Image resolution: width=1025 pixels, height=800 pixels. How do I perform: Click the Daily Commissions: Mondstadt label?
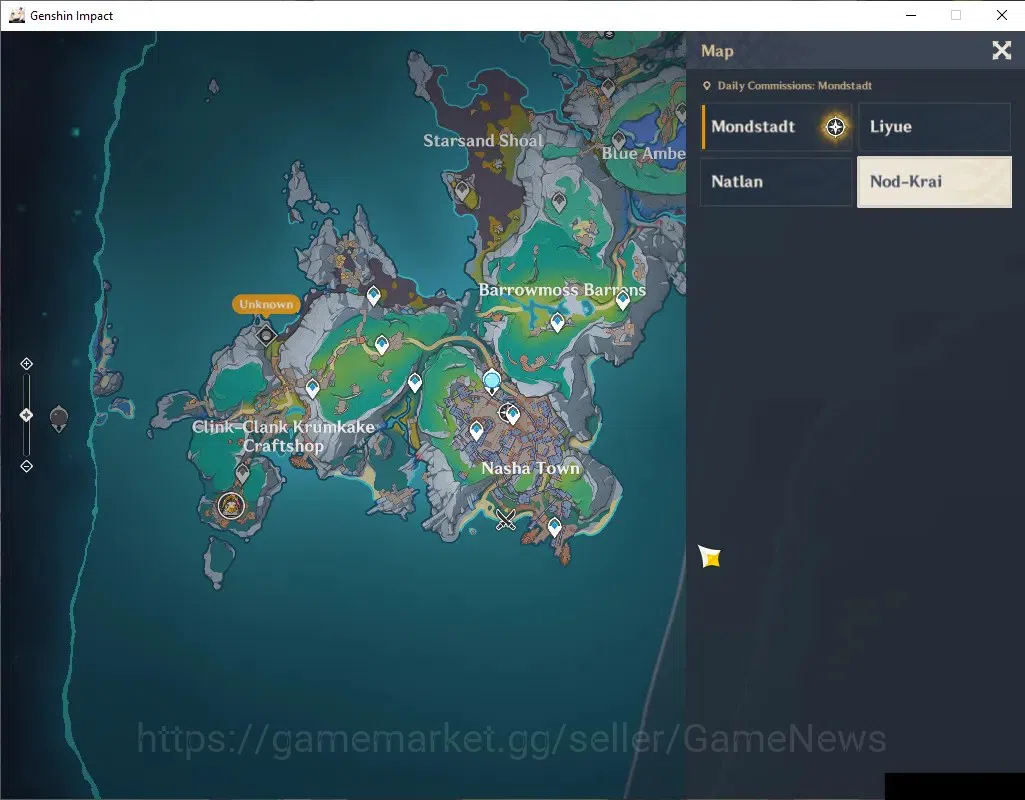(794, 86)
